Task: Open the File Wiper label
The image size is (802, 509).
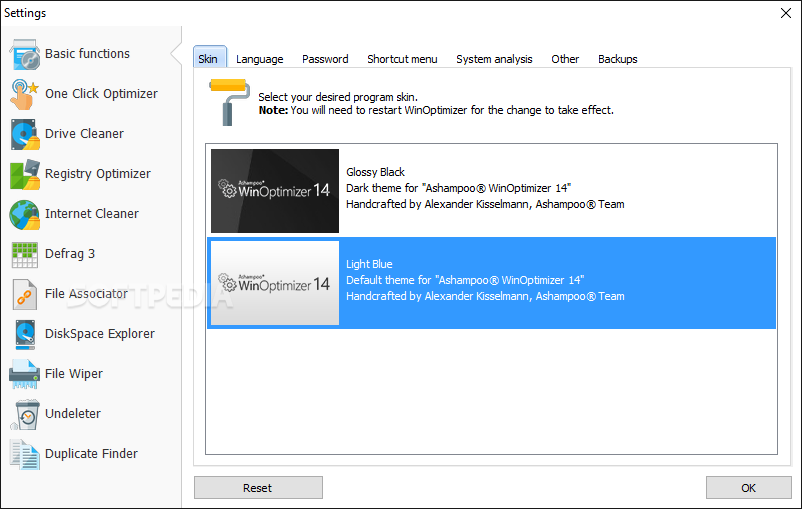Action: click(x=74, y=374)
